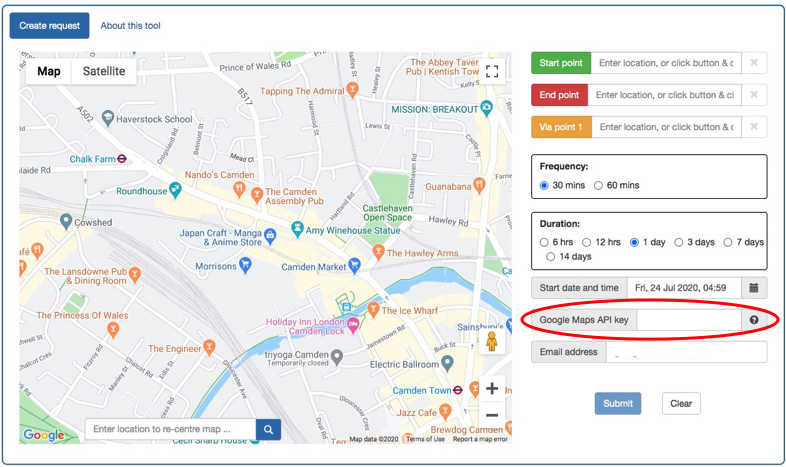Open the About this tool tab
This screenshot has height=467, width=786.
[130, 25]
